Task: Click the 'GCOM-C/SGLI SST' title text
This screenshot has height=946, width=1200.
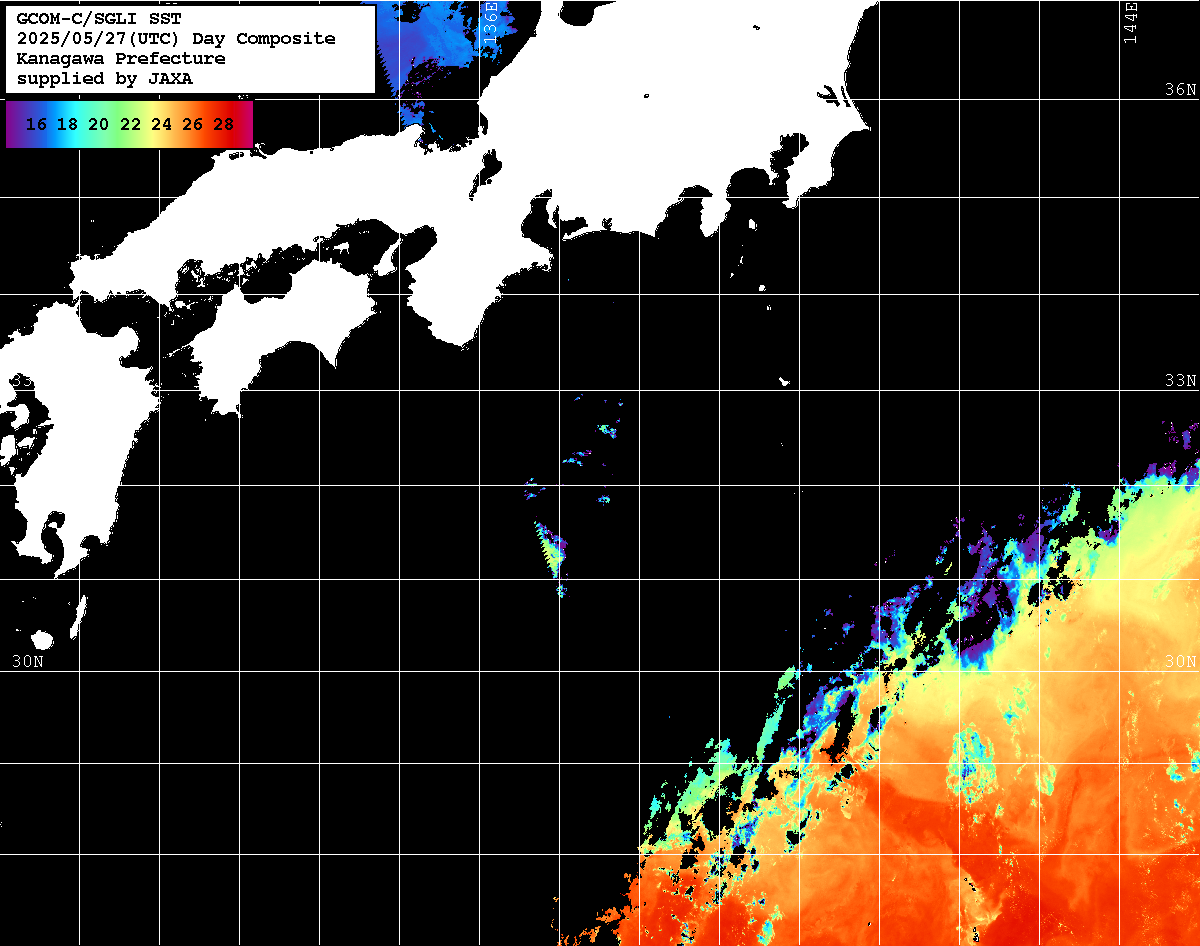Action: pos(99,19)
